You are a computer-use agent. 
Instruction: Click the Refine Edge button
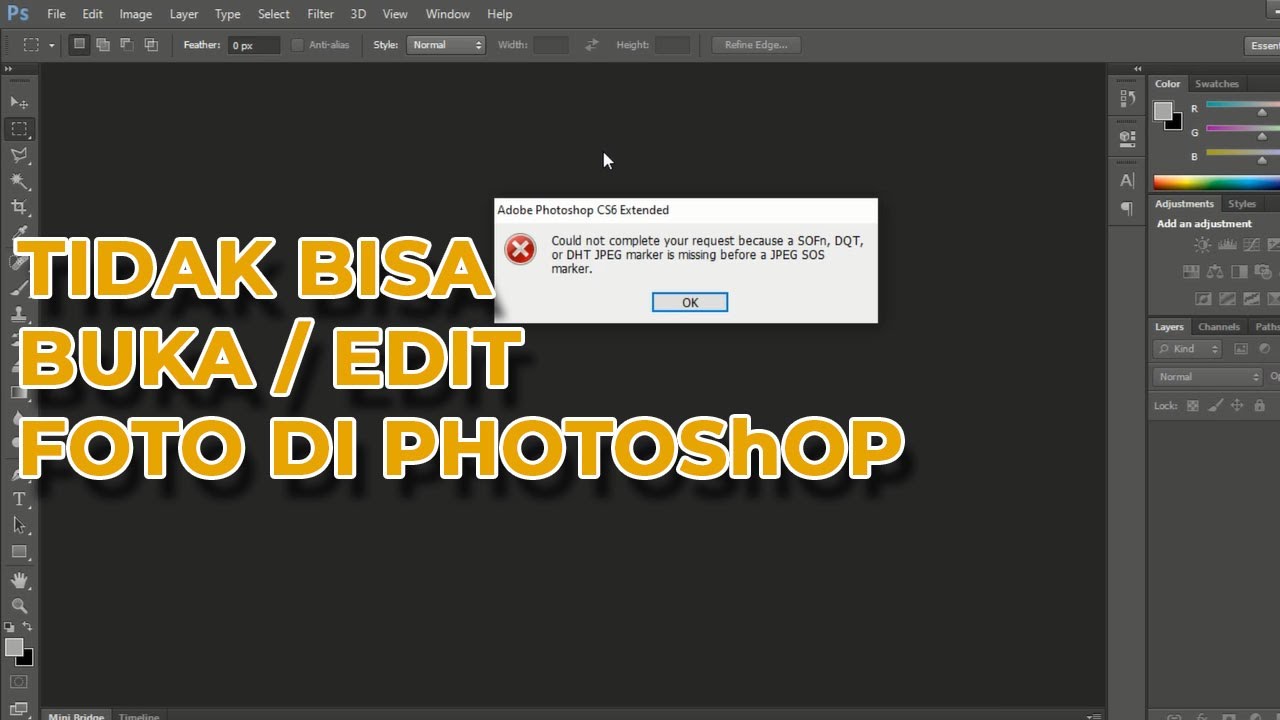click(x=756, y=45)
